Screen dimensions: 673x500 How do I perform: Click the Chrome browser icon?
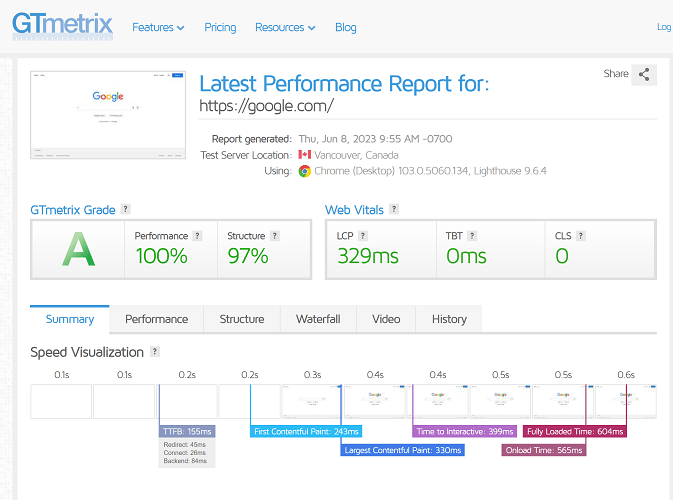305,171
